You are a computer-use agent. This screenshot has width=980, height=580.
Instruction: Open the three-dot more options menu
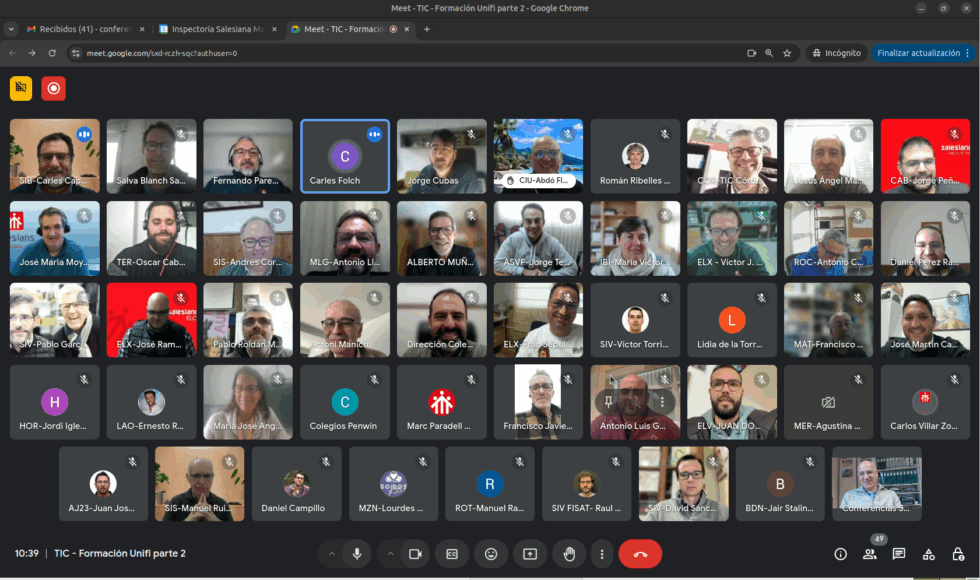[601, 553]
